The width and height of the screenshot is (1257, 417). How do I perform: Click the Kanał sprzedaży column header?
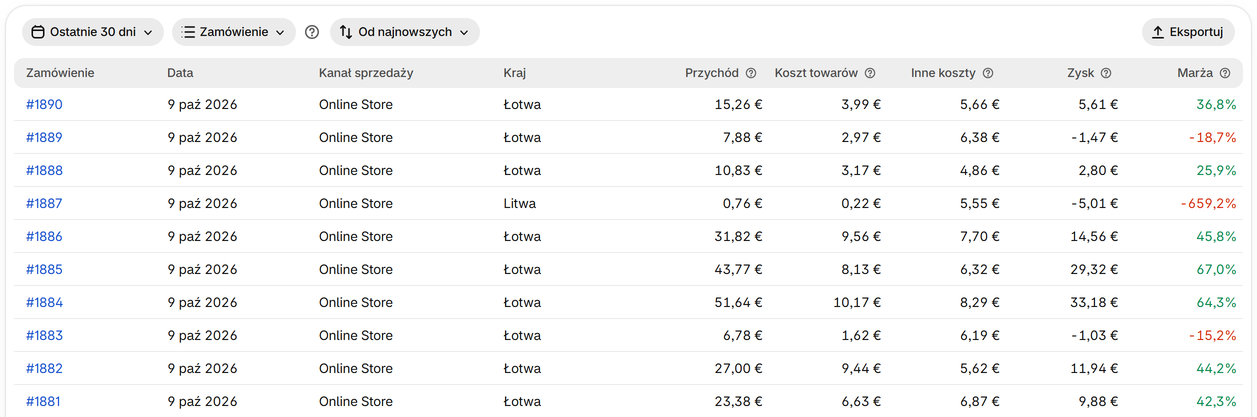366,73
